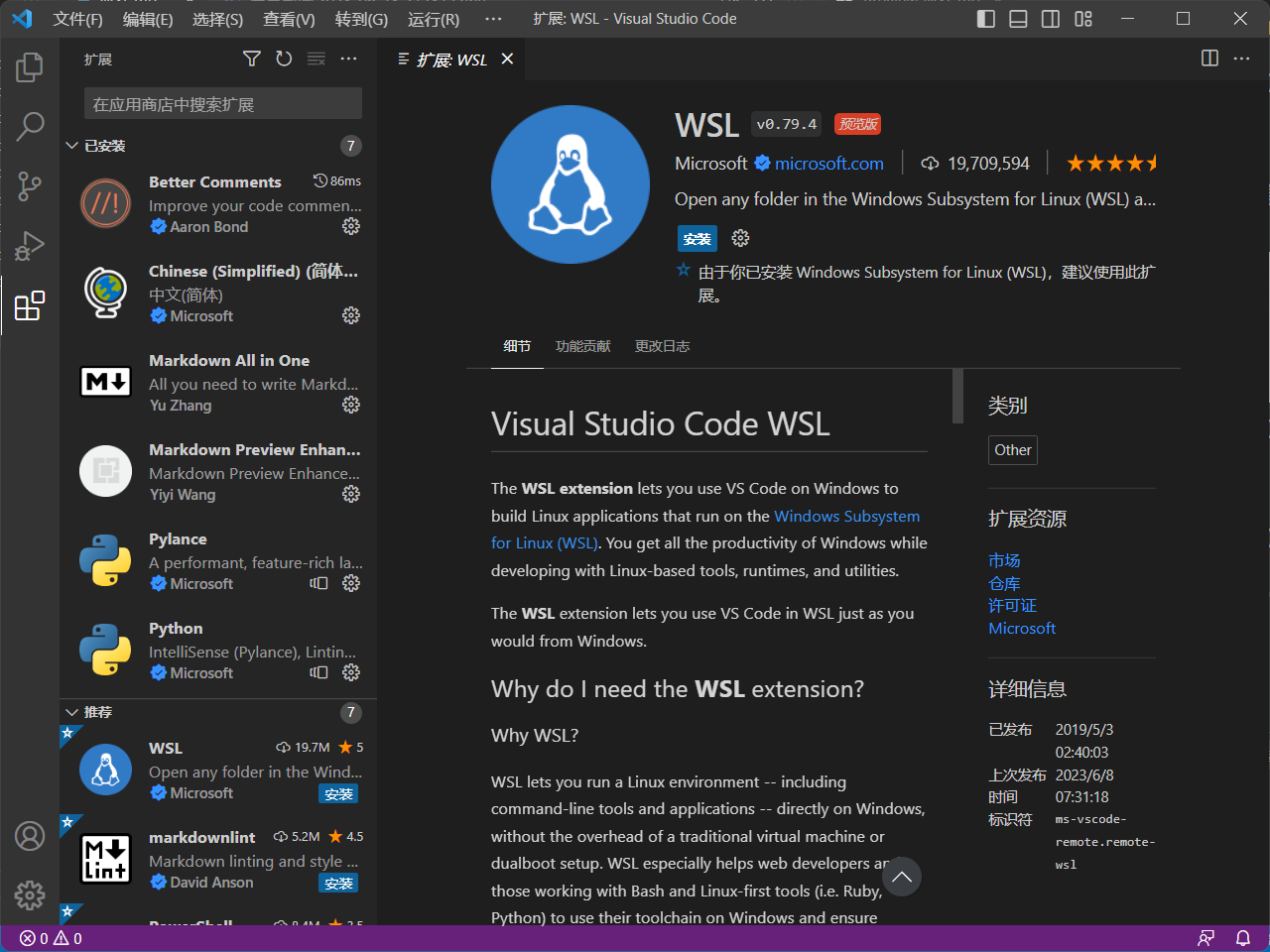Viewport: 1270px width, 952px height.
Task: Open editor more actions menu
Action: [x=1241, y=59]
